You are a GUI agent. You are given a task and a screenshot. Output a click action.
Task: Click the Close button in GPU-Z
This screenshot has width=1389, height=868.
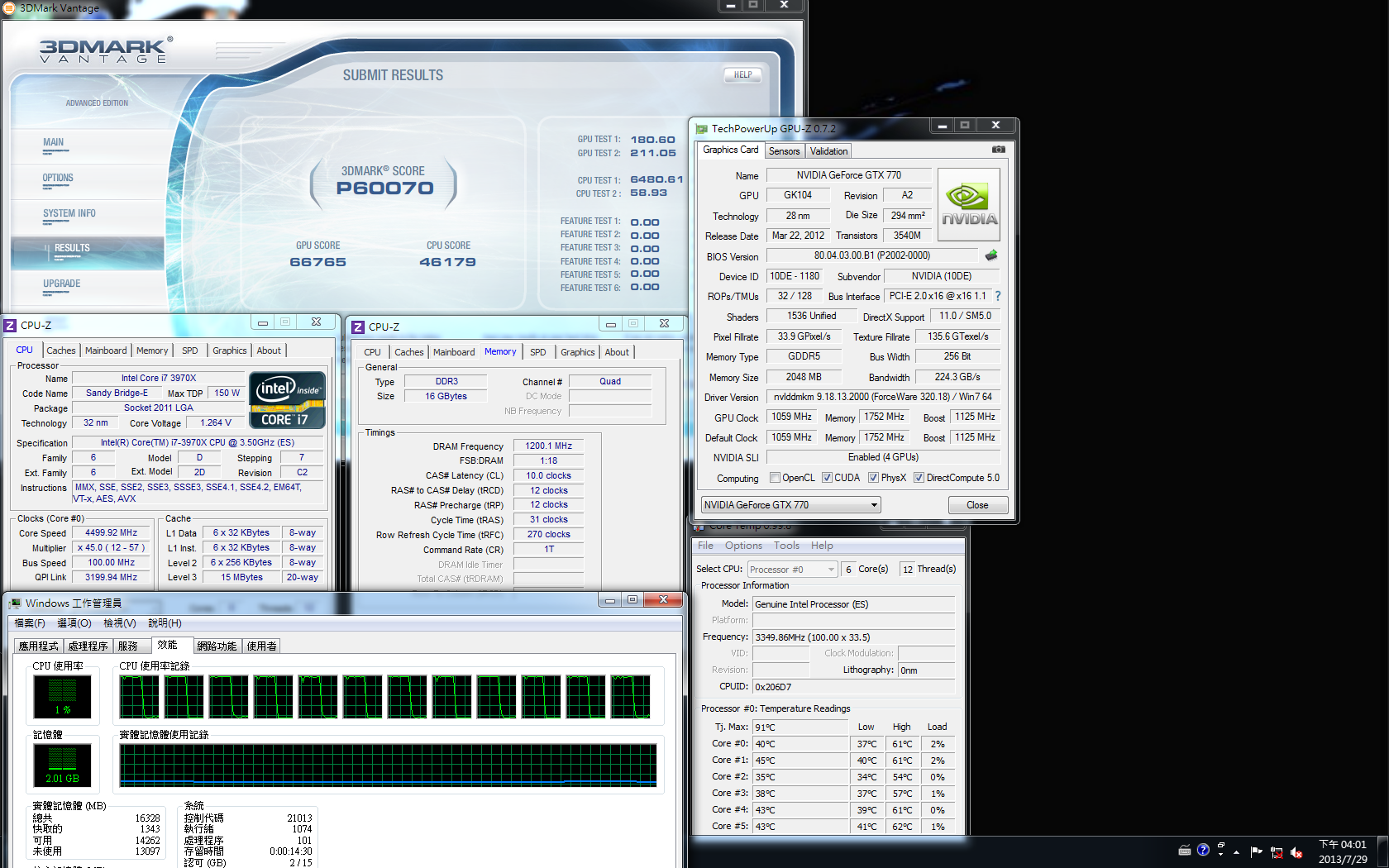(x=977, y=505)
